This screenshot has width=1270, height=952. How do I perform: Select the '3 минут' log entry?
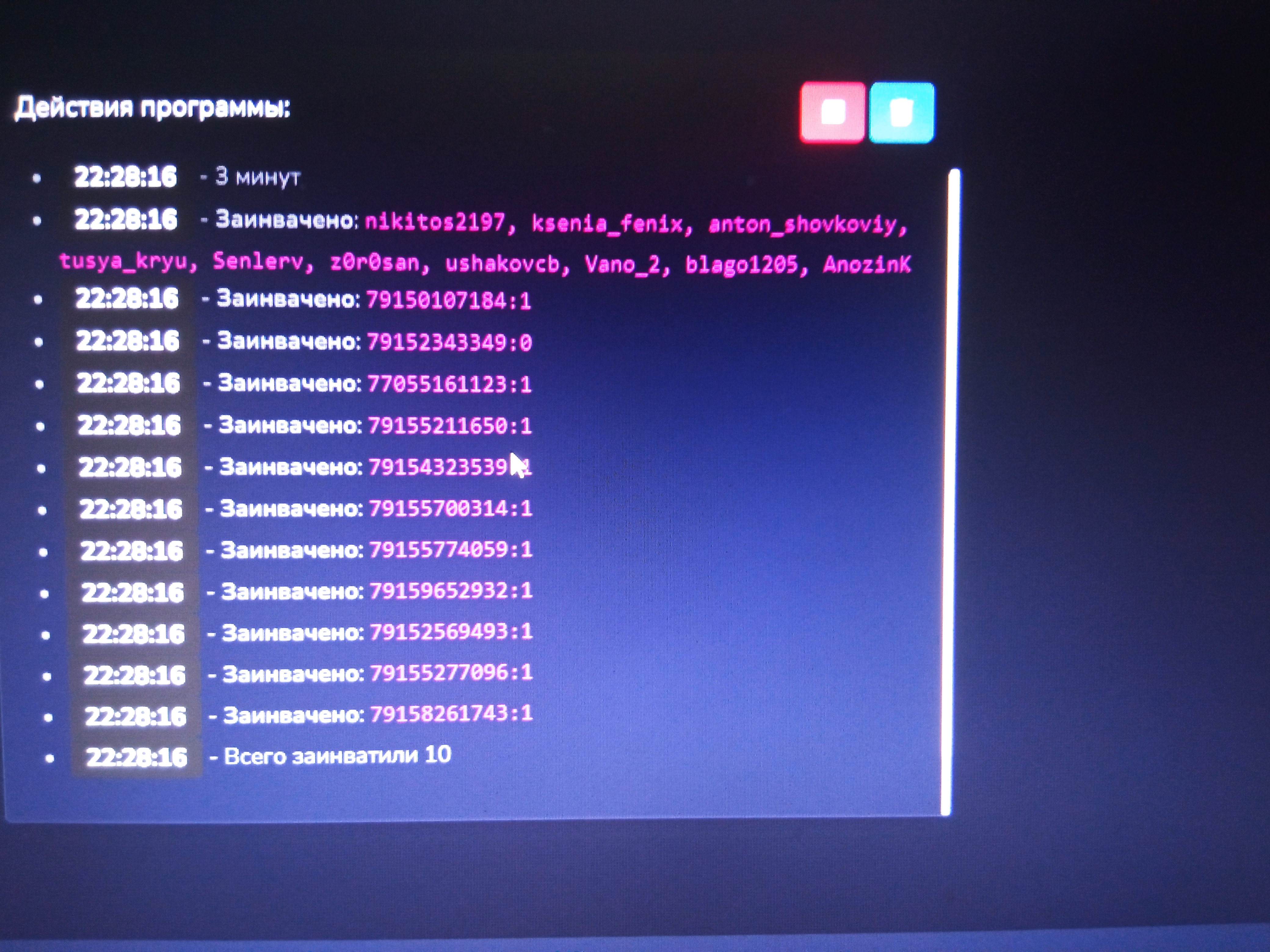coord(257,177)
